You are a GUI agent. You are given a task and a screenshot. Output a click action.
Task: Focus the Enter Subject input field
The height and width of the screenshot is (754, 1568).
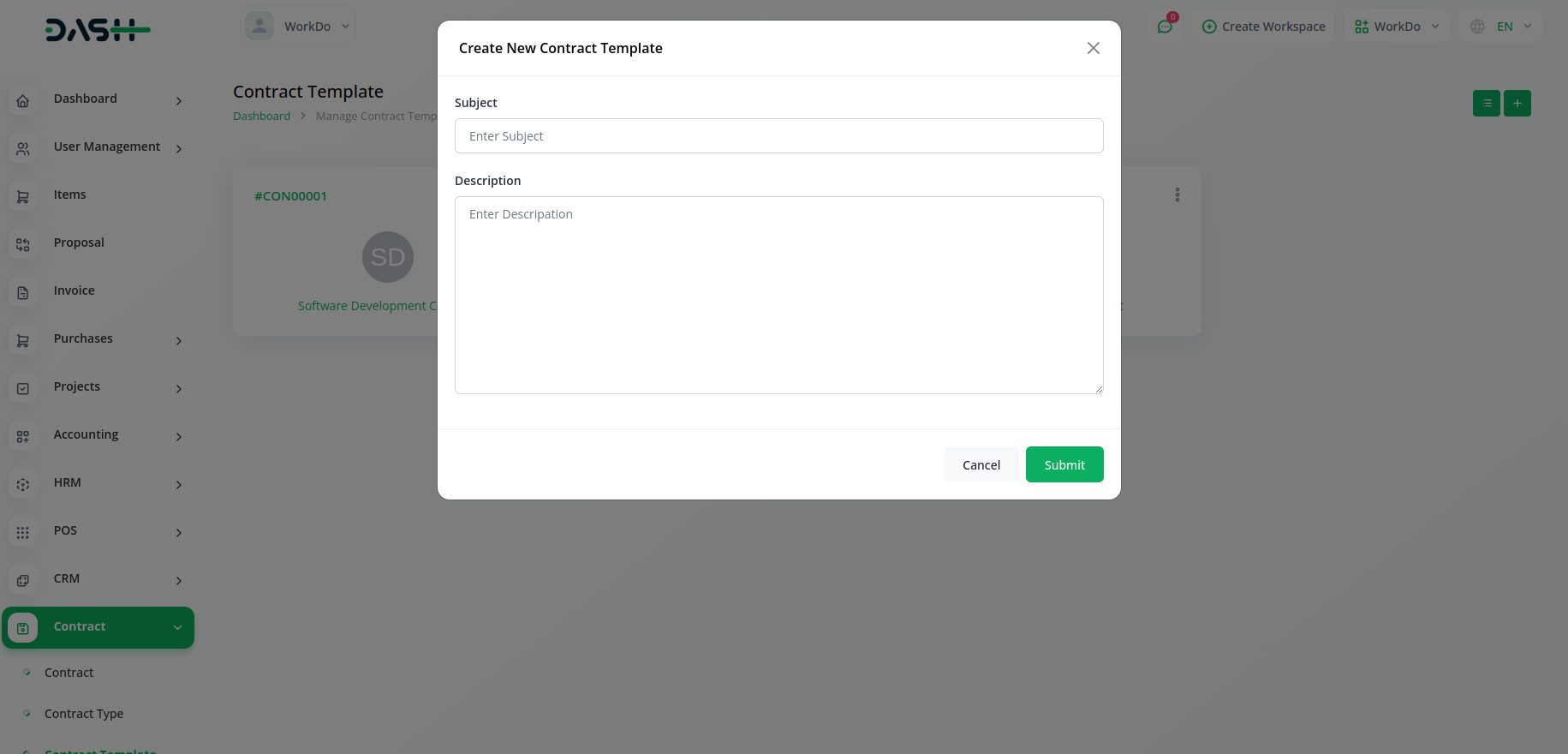click(778, 136)
